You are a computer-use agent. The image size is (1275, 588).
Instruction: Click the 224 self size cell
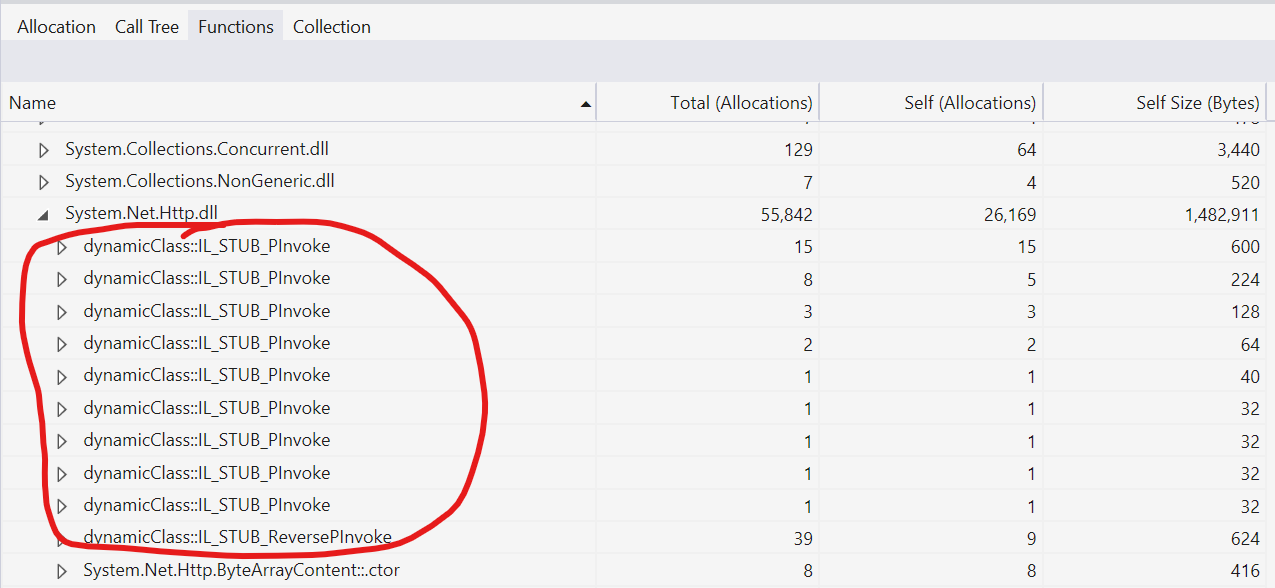[x=1245, y=279]
